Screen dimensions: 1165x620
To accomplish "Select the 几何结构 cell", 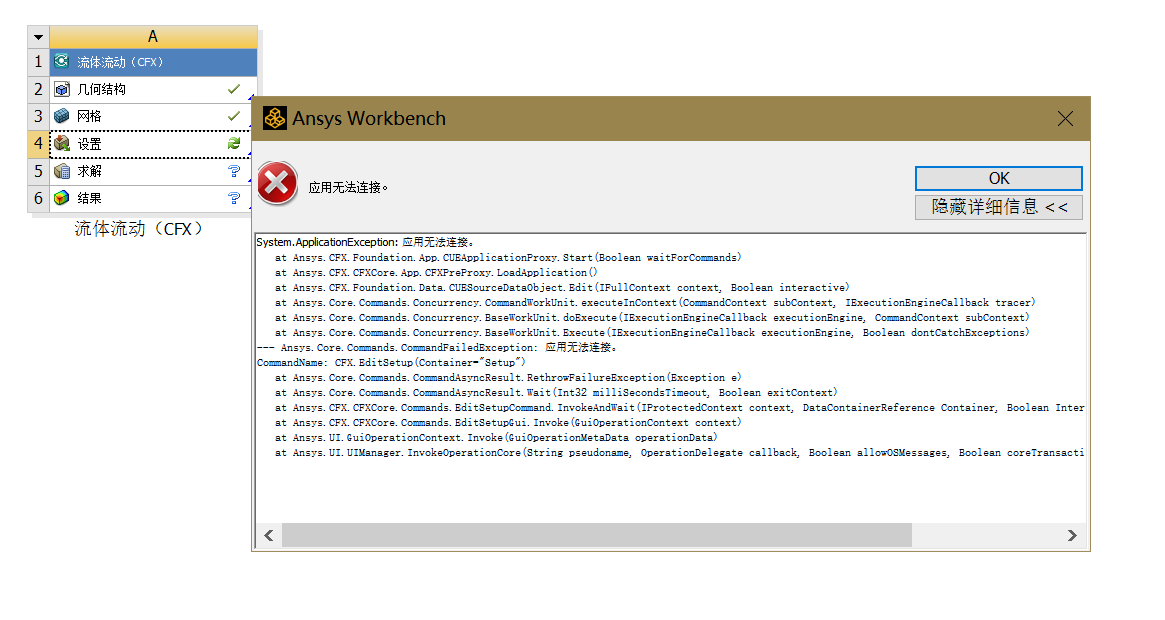I will point(153,89).
